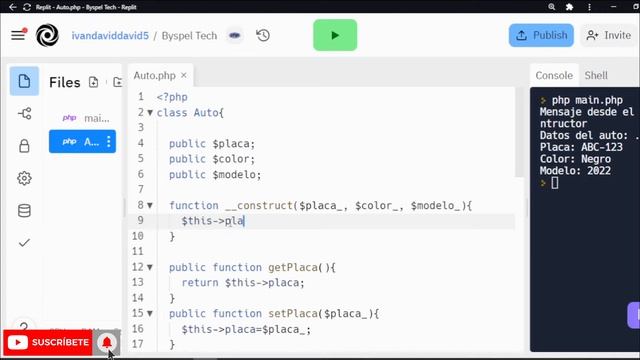This screenshot has height=360, width=640.
Task: Click the 'return $this->placa;' line
Action: tap(243, 282)
